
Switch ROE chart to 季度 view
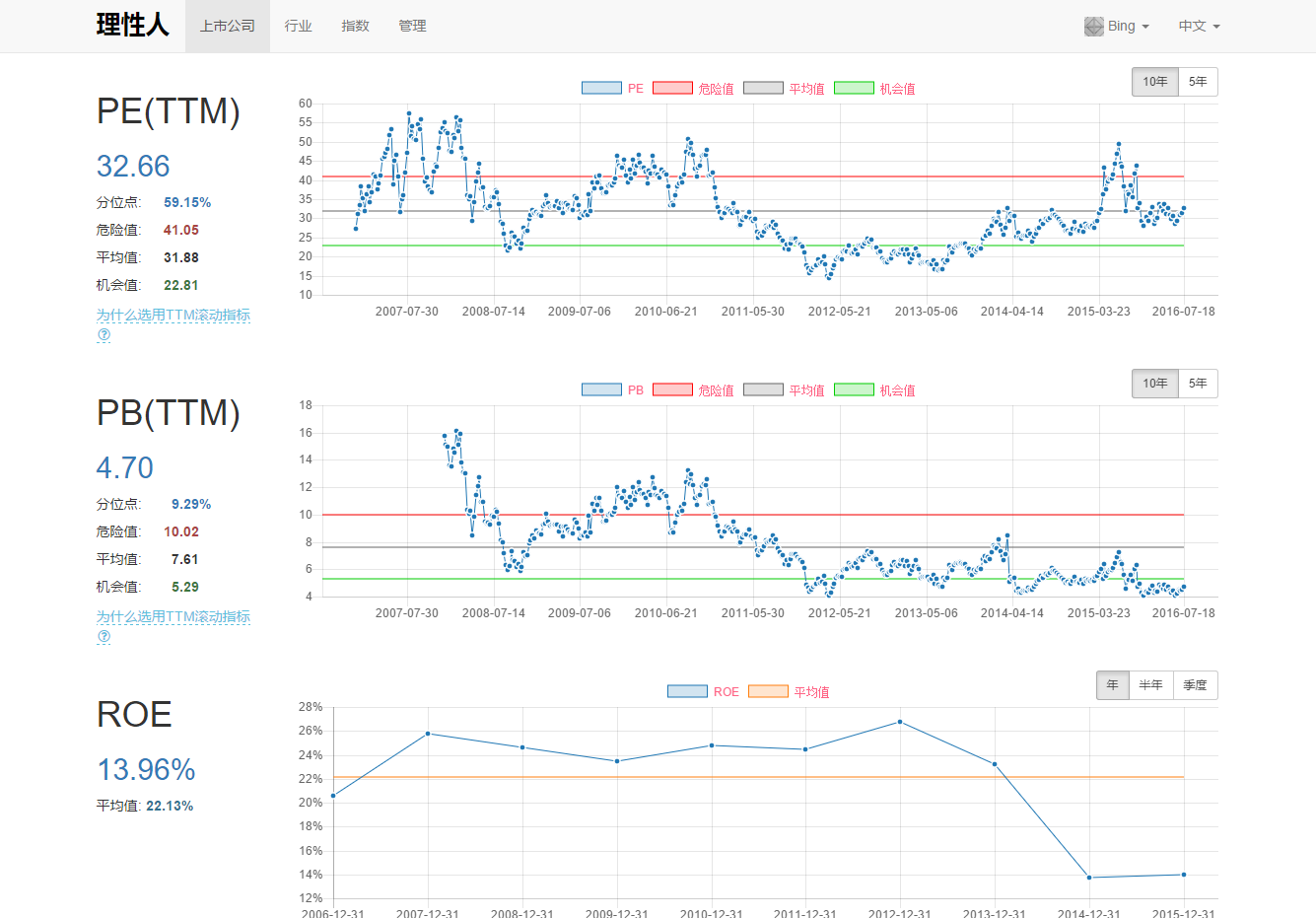coord(1195,685)
